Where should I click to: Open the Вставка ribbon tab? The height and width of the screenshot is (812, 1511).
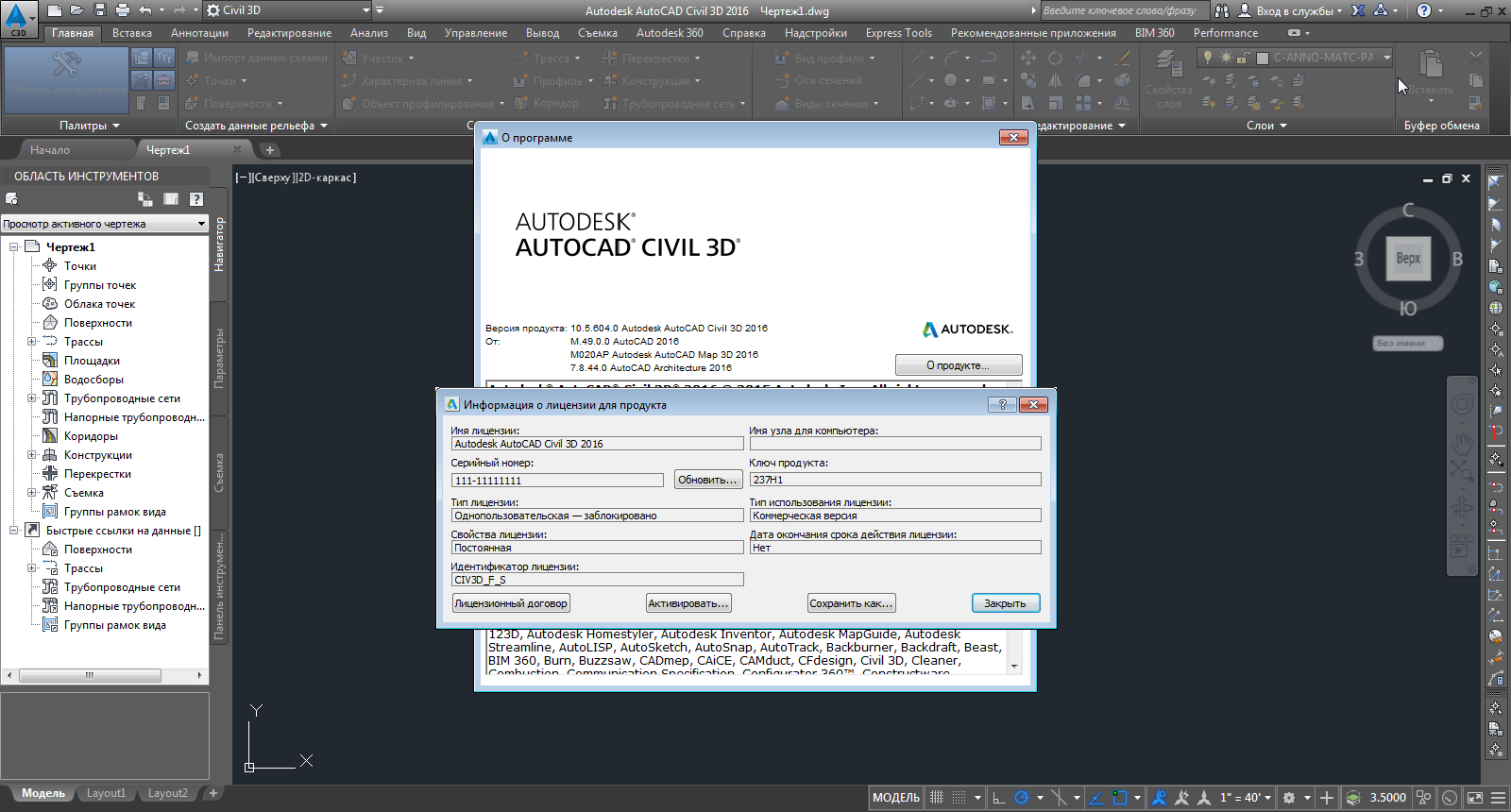click(x=131, y=33)
